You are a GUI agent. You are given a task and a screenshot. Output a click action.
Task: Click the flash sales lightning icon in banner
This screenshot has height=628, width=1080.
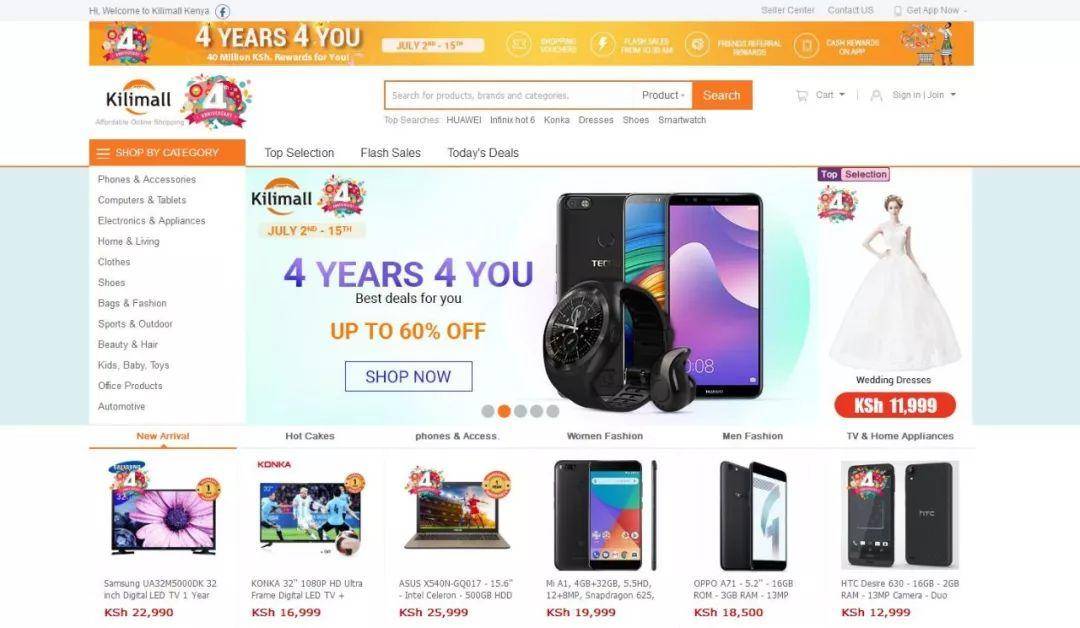[x=603, y=45]
